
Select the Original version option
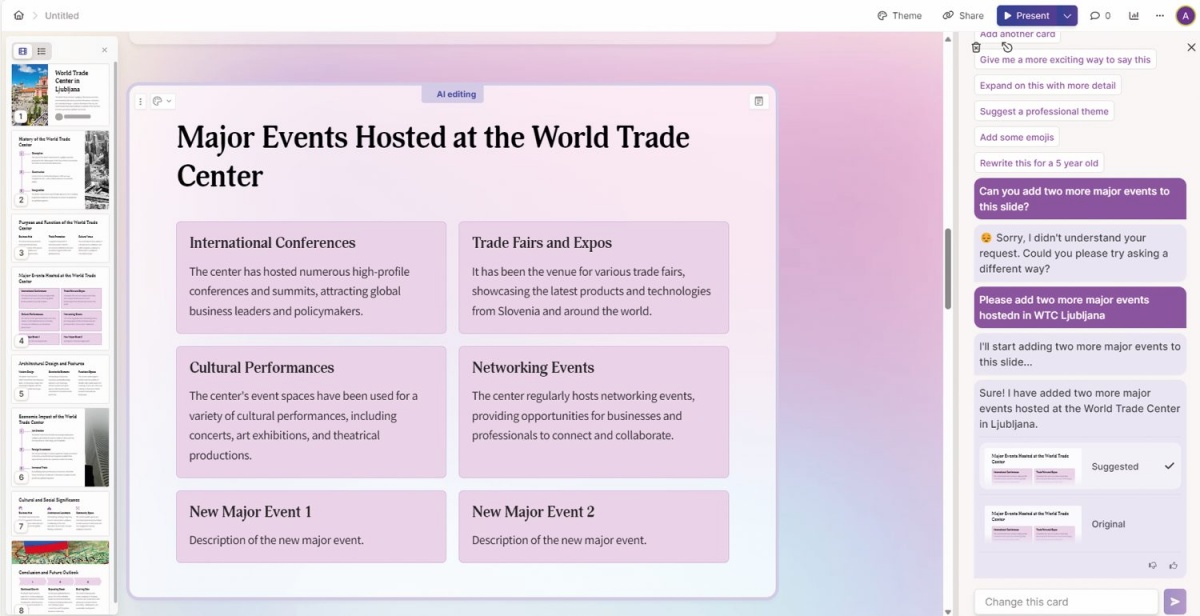point(1080,524)
